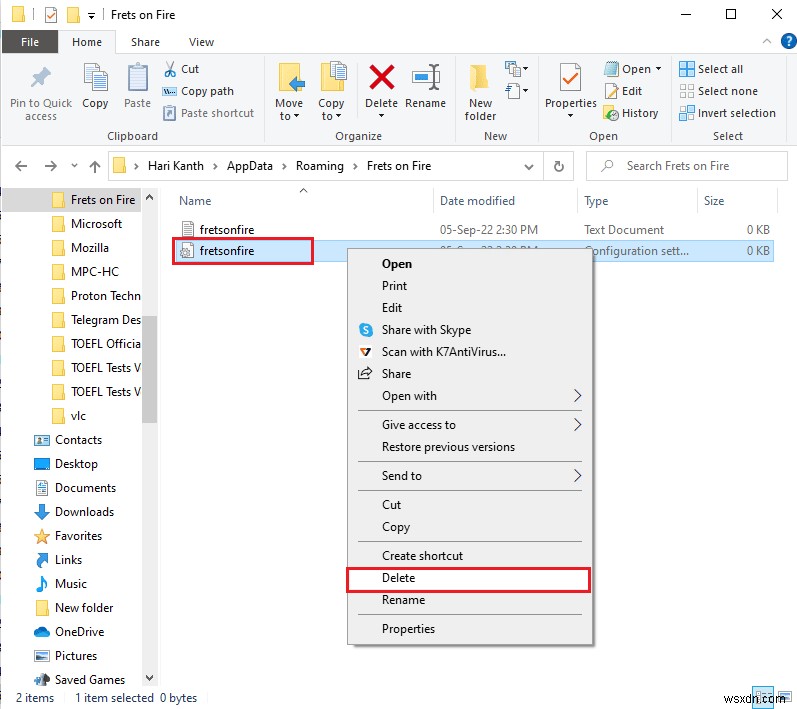
Task: Choose Restore previous versions
Action: coord(470,447)
